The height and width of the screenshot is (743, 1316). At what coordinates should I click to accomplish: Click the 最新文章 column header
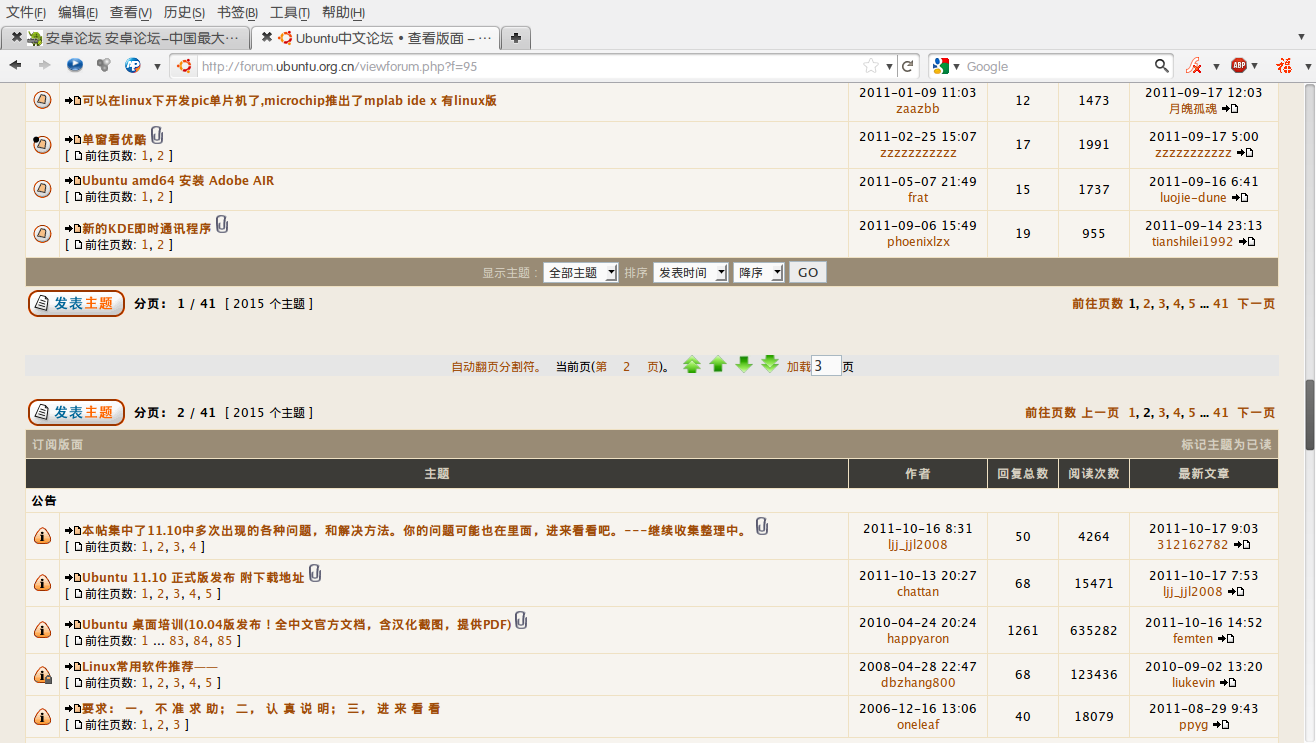pyautogui.click(x=1204, y=474)
